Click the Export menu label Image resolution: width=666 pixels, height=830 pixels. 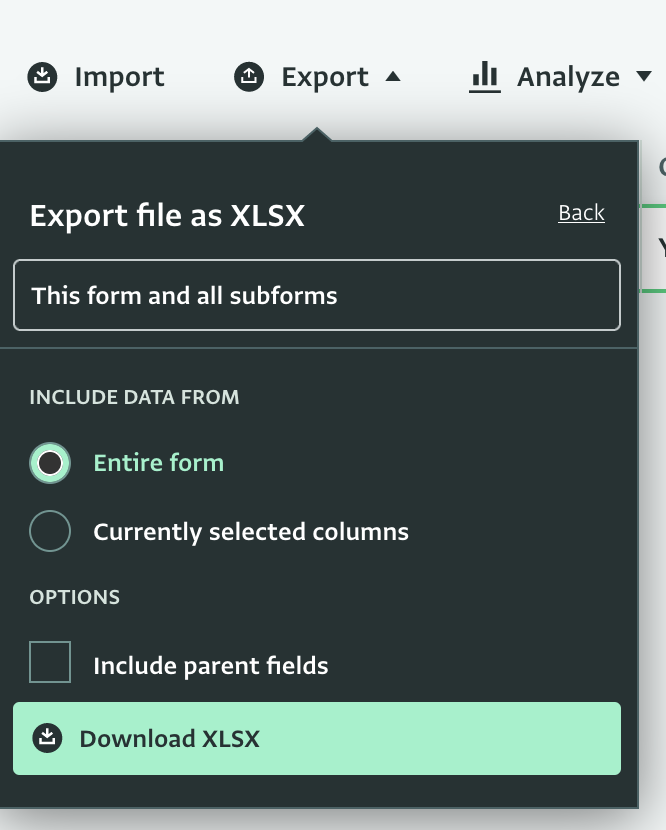[325, 77]
